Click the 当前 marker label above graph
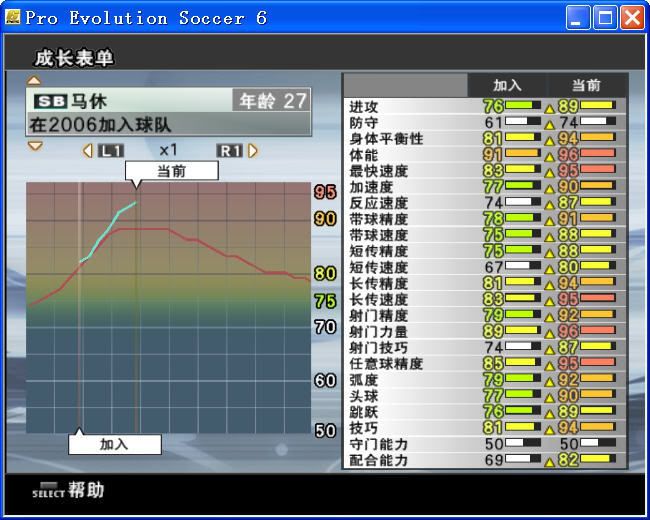The height and width of the screenshot is (520, 650). tap(171, 171)
